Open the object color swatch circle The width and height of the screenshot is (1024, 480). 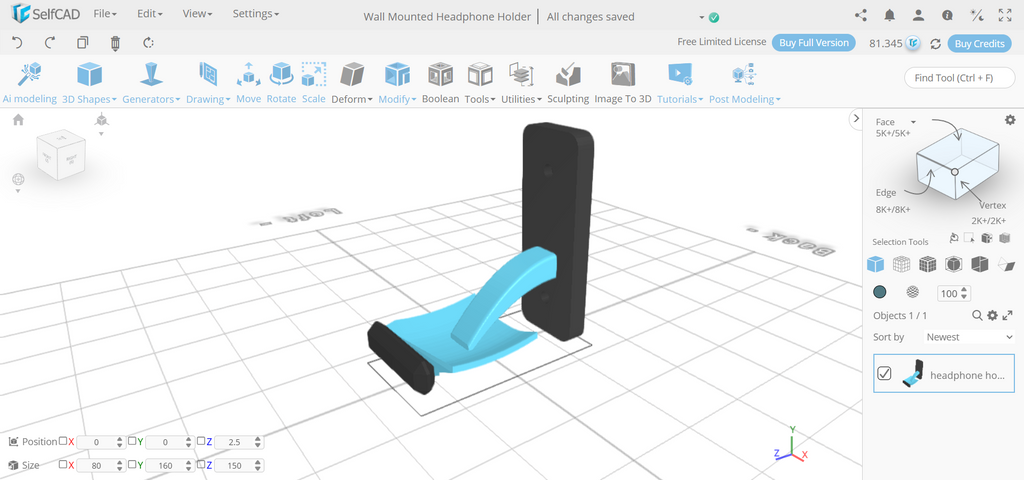tap(880, 292)
